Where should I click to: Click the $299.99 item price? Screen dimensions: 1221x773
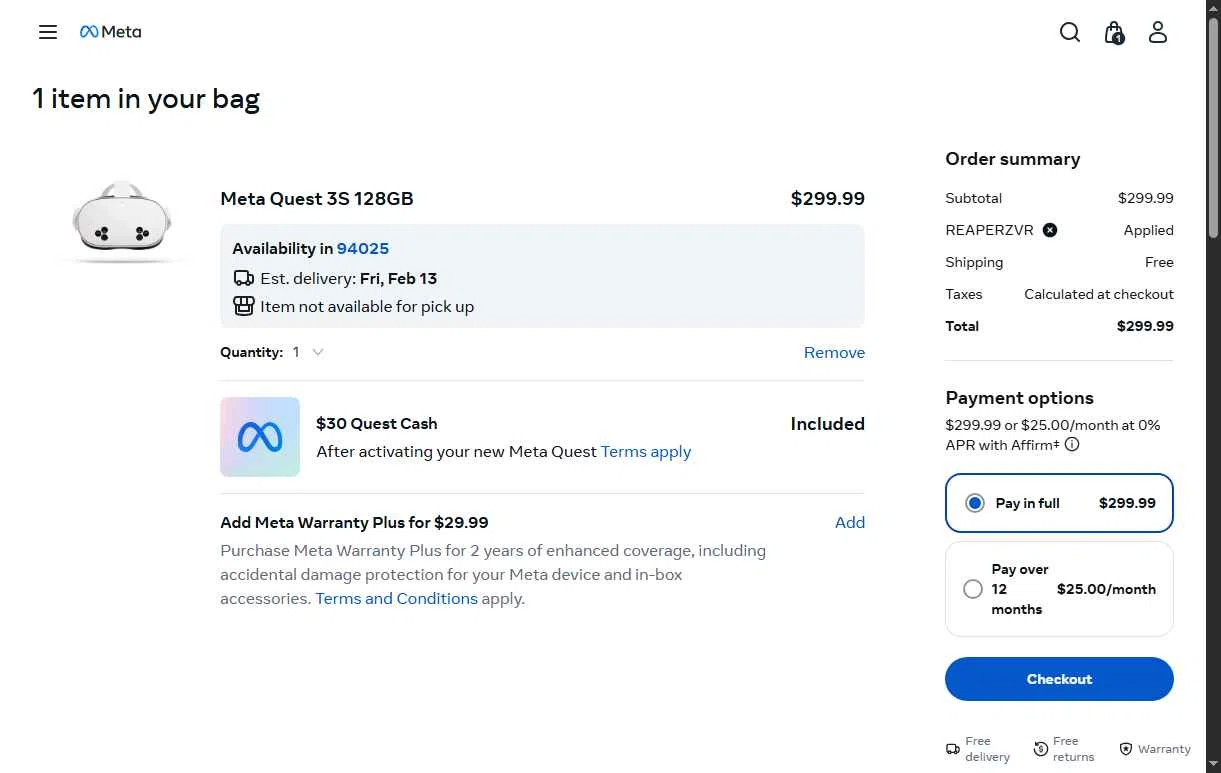[828, 198]
